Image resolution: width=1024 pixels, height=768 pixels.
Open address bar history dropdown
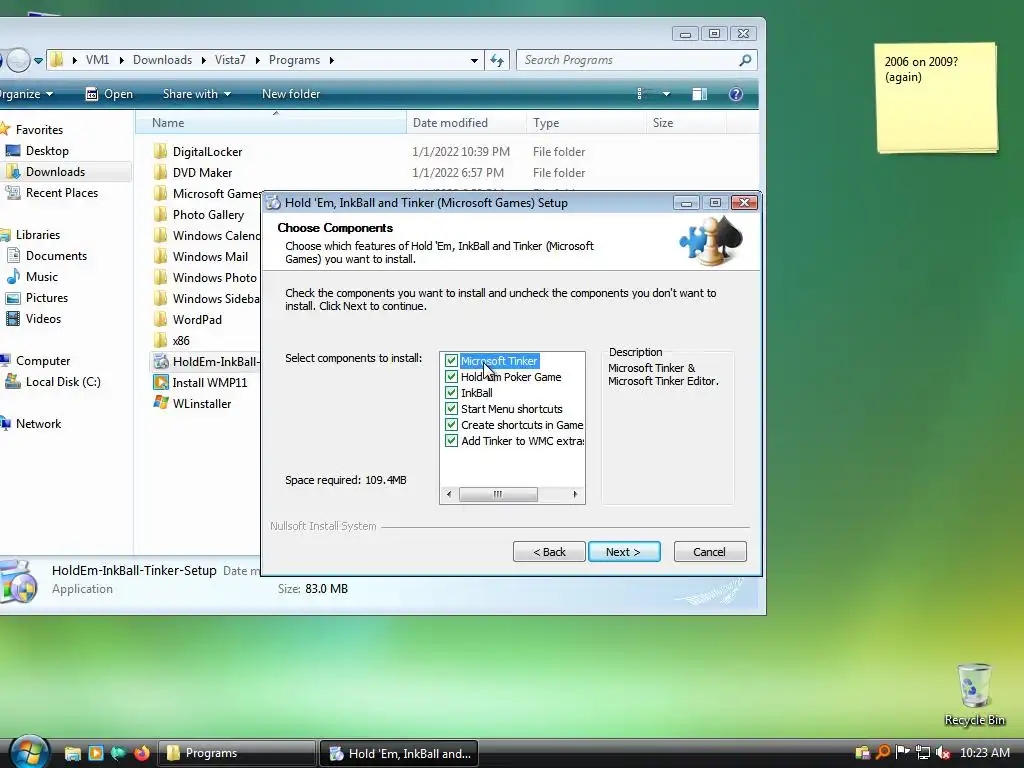click(474, 60)
